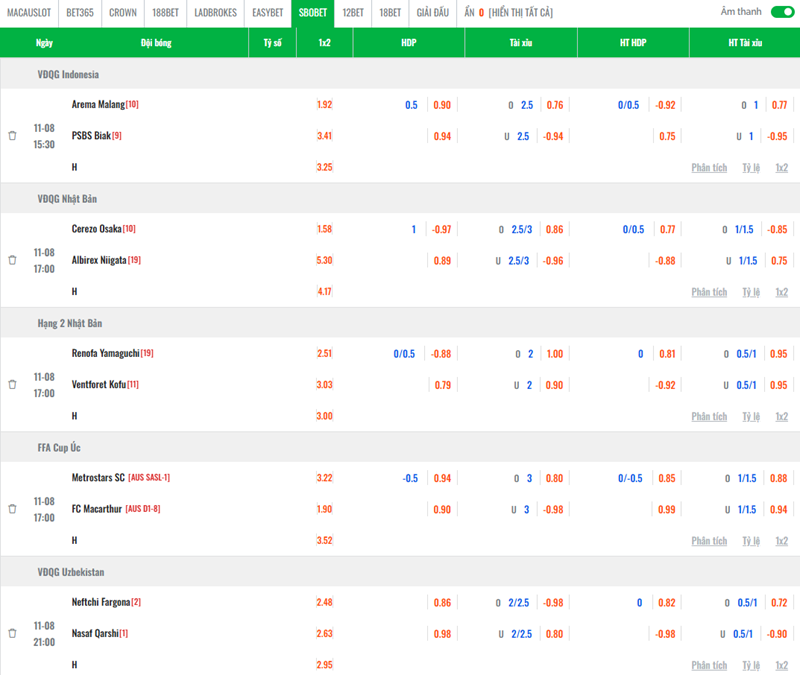Click Cerezo Osaka draw odds 4.17
This screenshot has height=675, width=800.
point(324,292)
